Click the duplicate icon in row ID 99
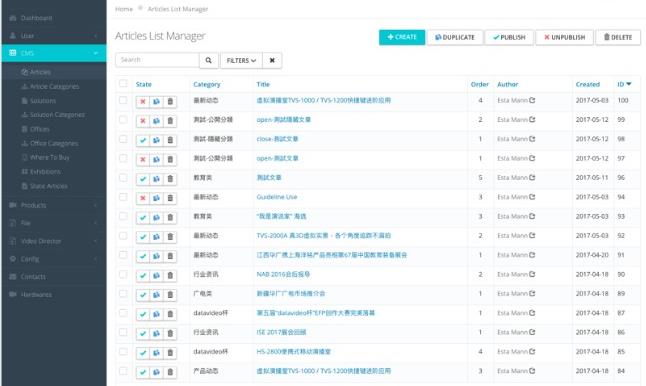The height and width of the screenshot is (386, 646). pos(156,121)
